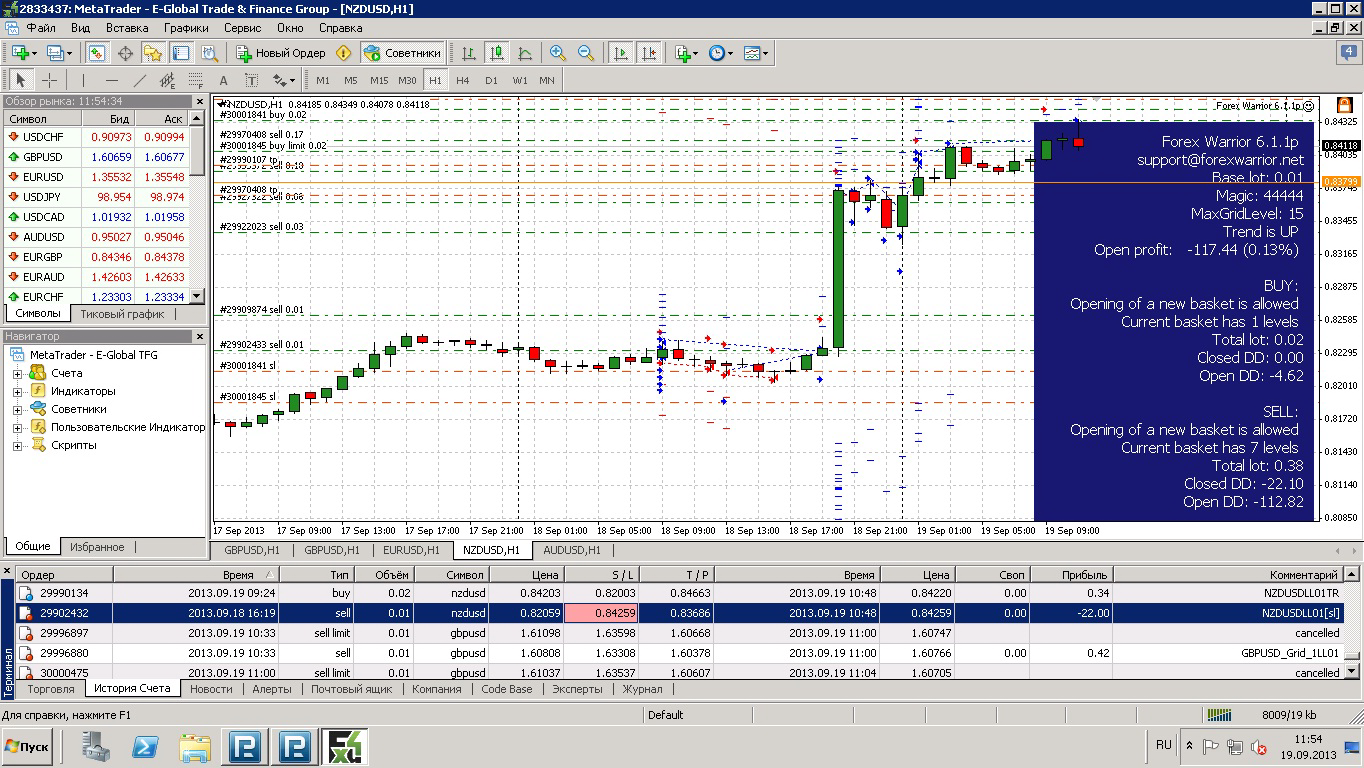Pick the Fibonacci retracement tool

tap(195, 80)
